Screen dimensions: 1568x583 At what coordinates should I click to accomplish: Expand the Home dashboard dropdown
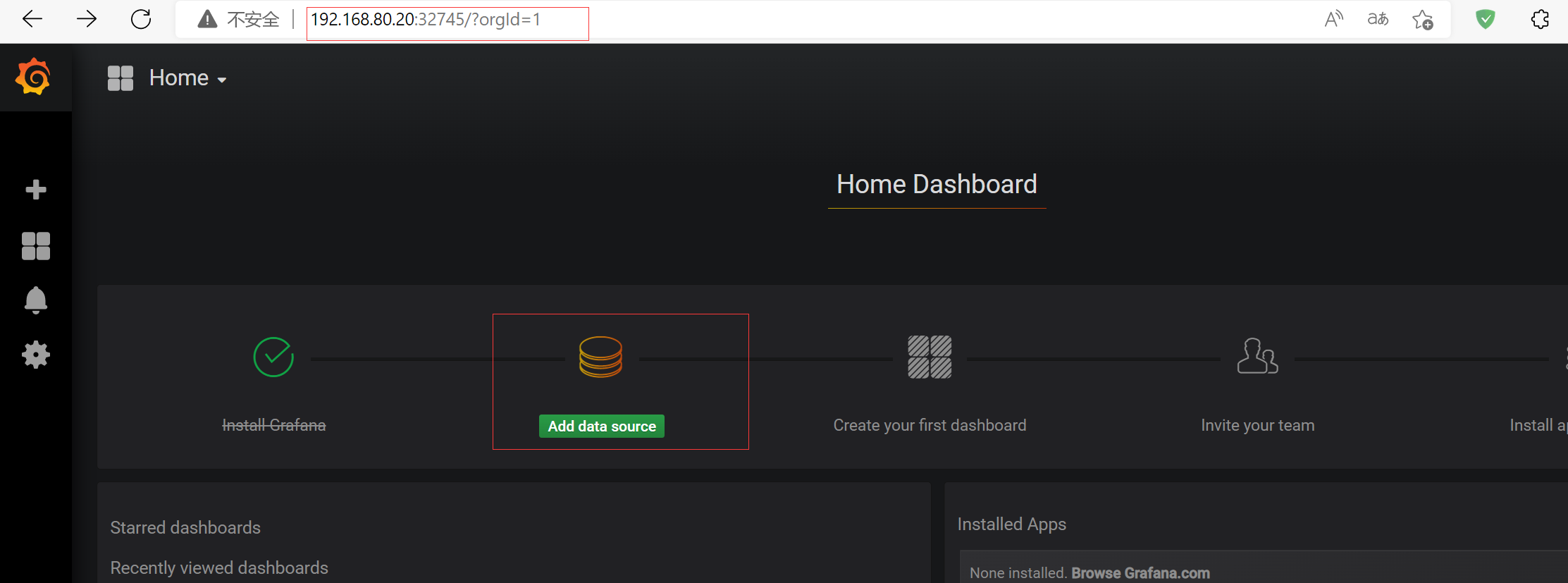187,78
